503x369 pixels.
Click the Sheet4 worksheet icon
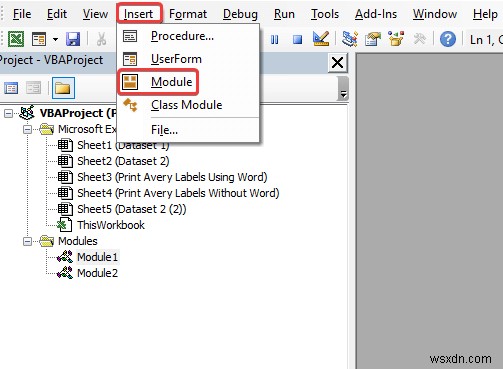[x=65, y=193]
